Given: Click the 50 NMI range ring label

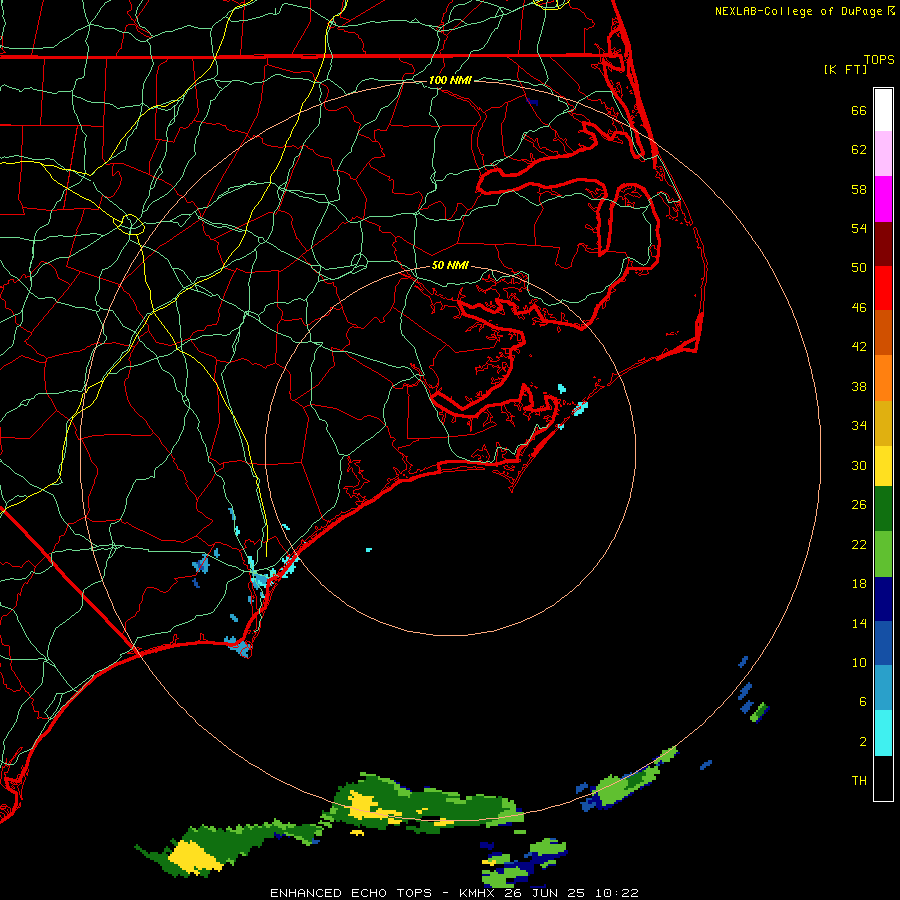Looking at the screenshot, I should pos(450,265).
